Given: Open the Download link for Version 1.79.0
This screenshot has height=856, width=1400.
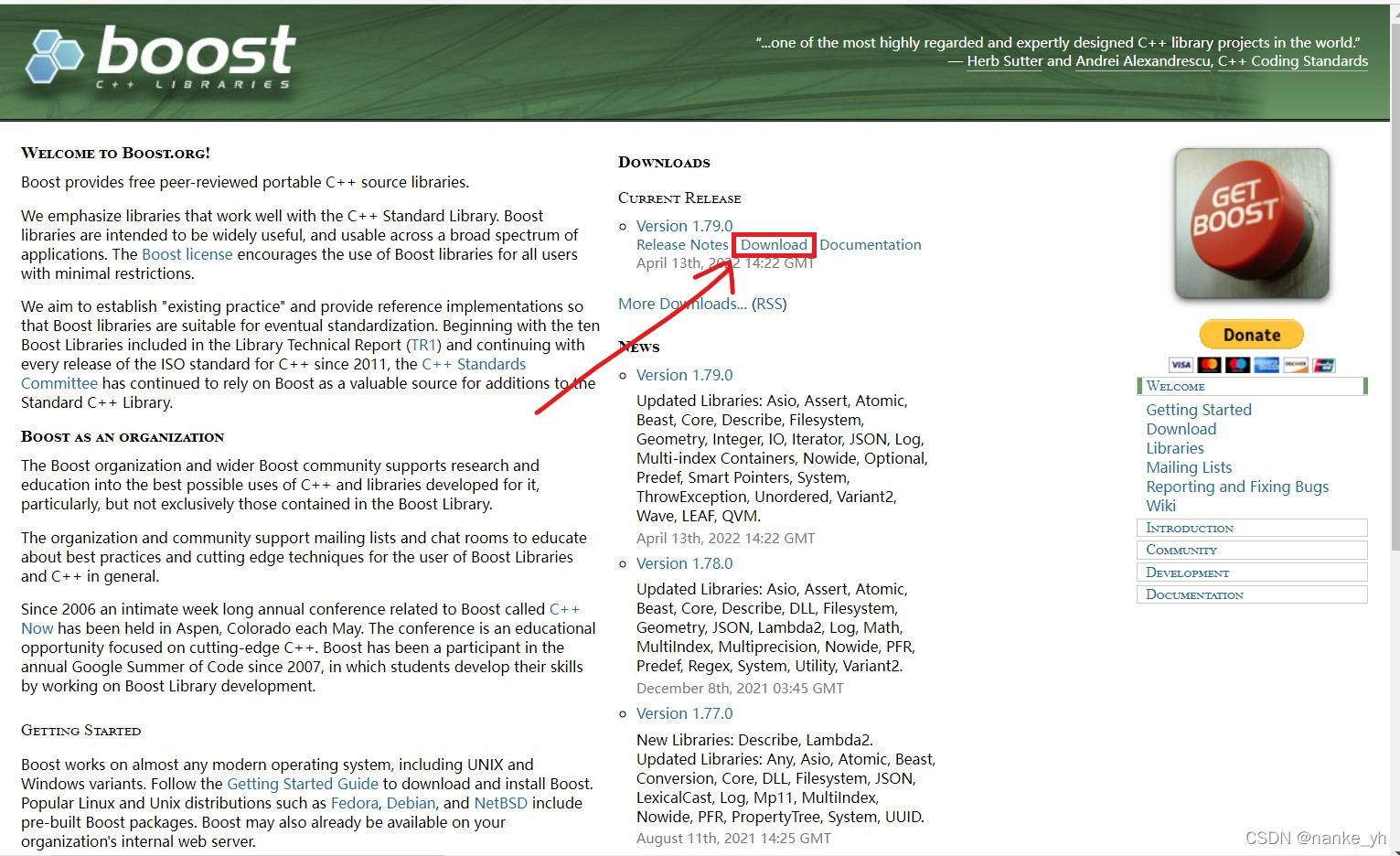Looking at the screenshot, I should (x=774, y=245).
